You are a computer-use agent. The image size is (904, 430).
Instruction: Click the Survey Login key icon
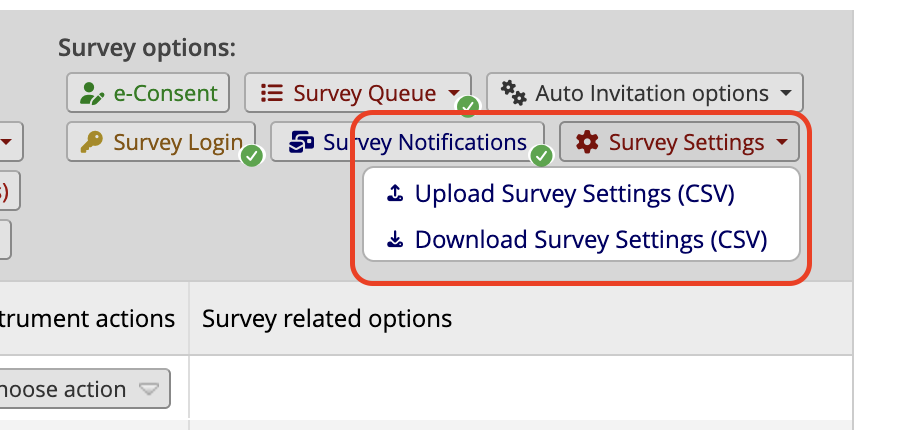[x=92, y=143]
